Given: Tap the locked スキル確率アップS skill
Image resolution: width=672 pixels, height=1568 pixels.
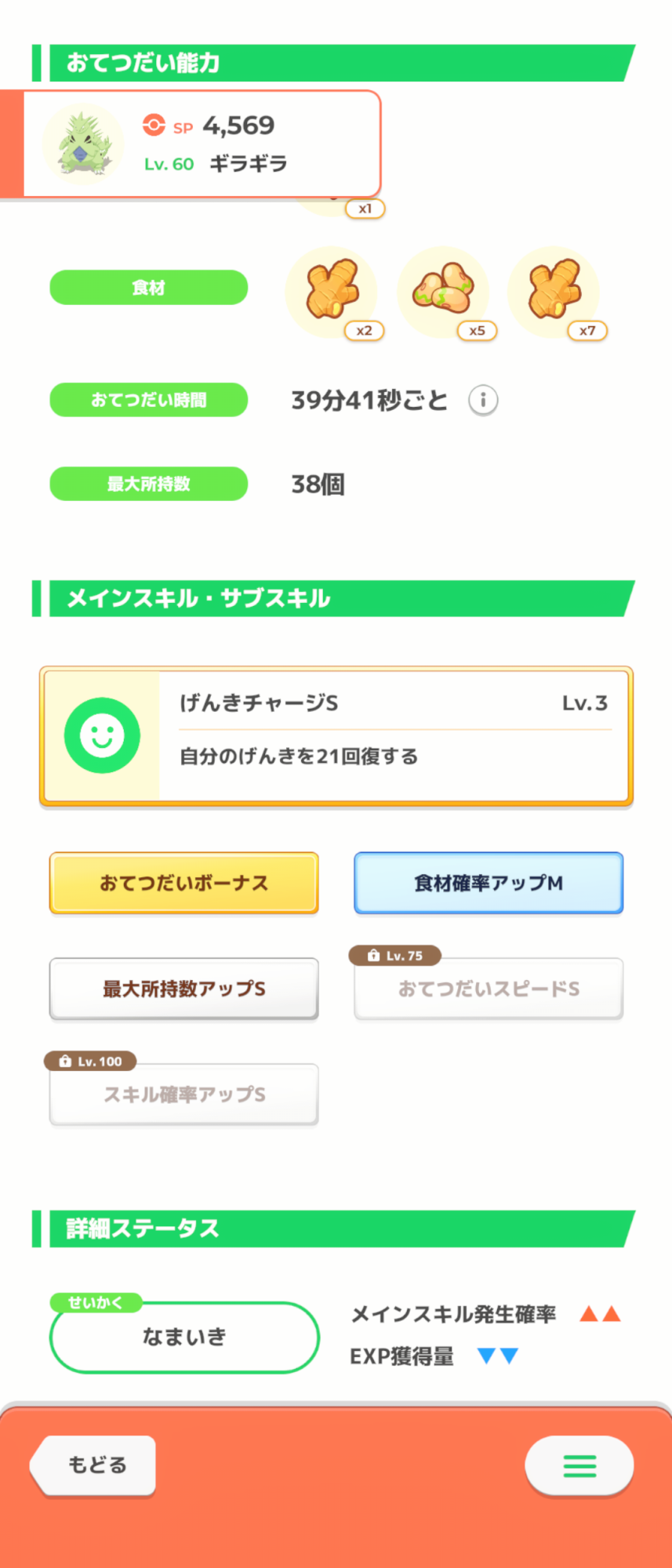Looking at the screenshot, I should 183,1094.
